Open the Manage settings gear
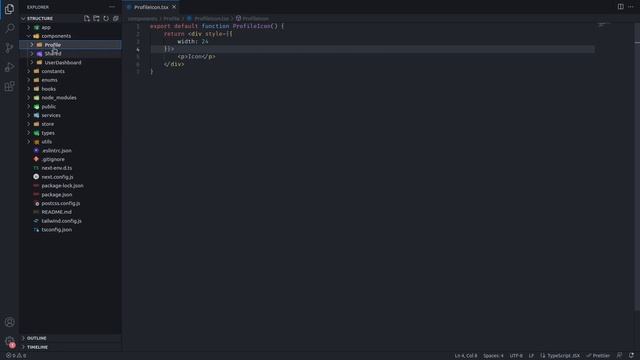Image resolution: width=640 pixels, height=360 pixels. pyautogui.click(x=9, y=342)
